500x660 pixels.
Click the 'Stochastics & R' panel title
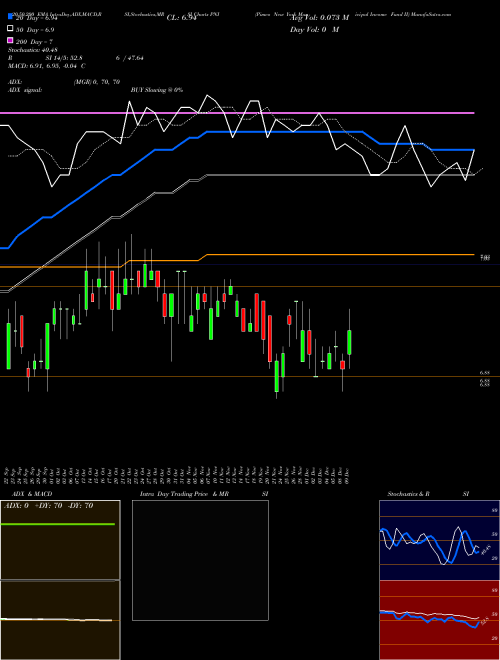408,494
